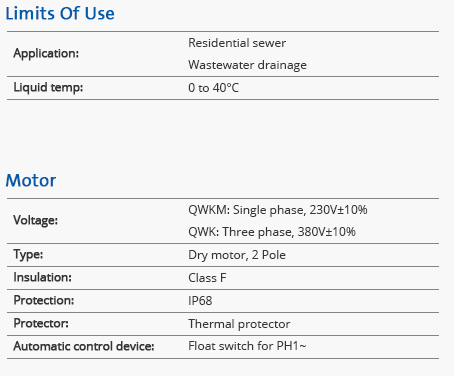Click the IP68 value
454x376 pixels.
coord(200,301)
